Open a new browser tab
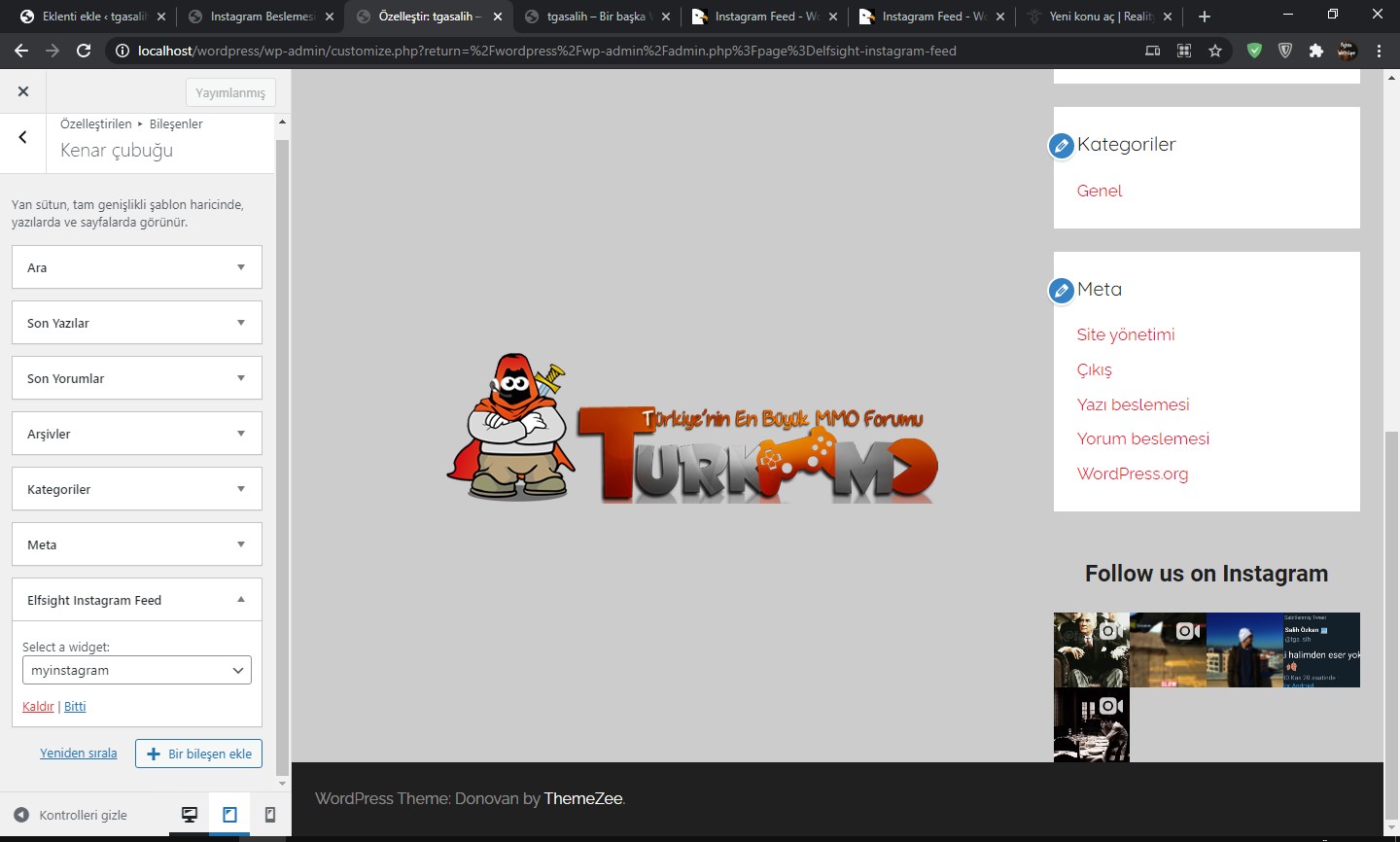This screenshot has height=842, width=1400. [x=1205, y=17]
